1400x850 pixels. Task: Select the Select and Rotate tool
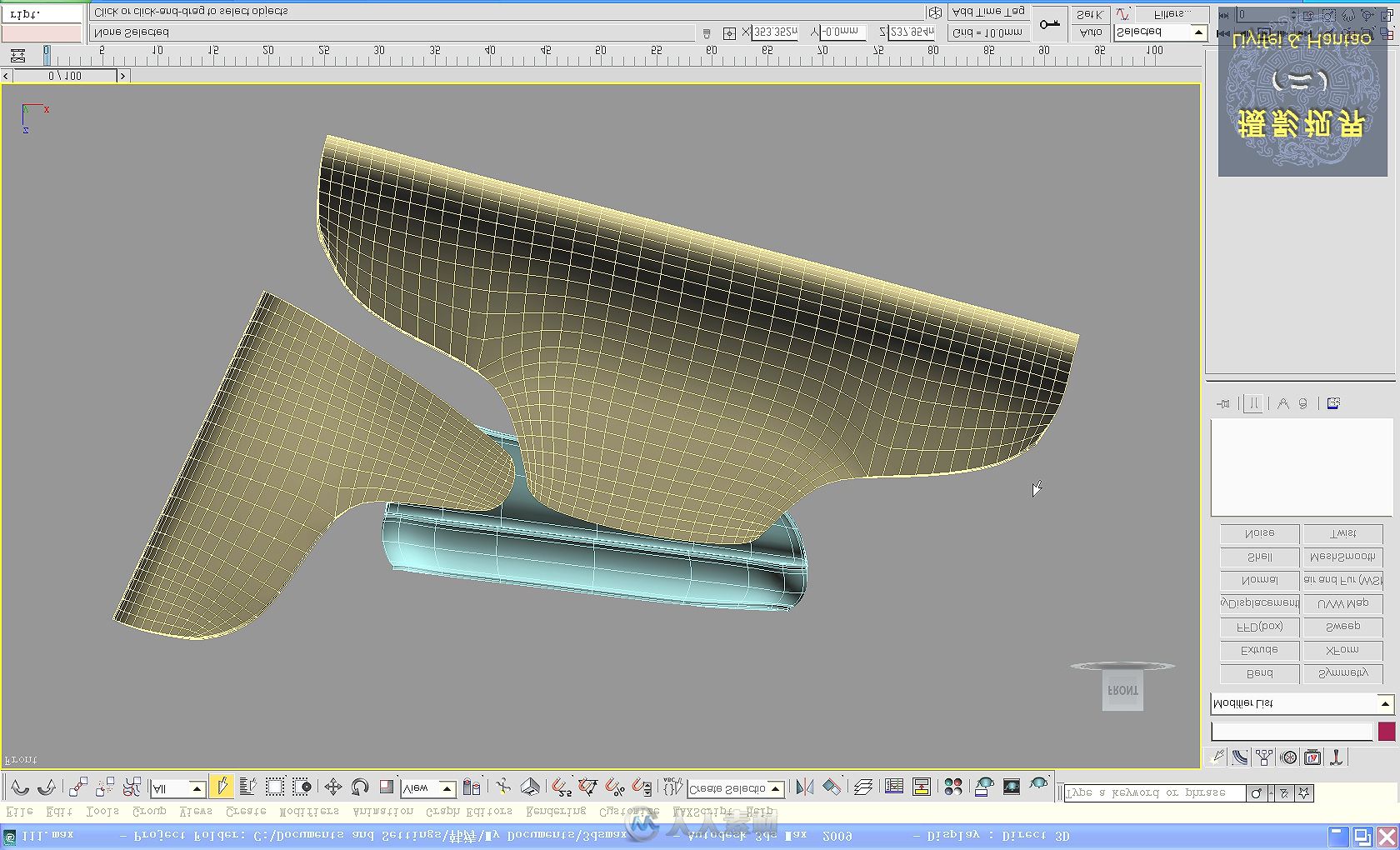[x=360, y=787]
